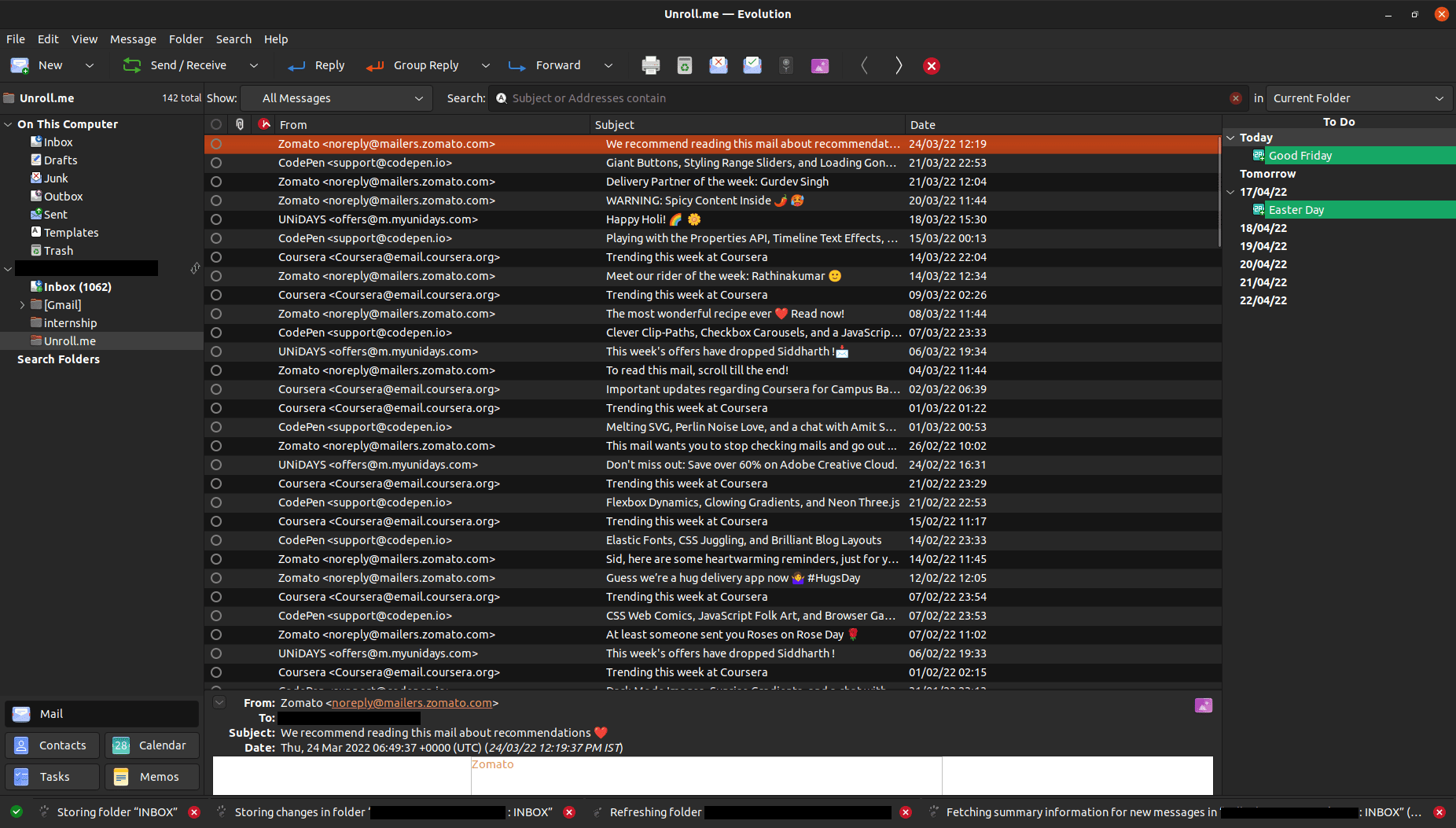Click the webcam-style toolbar icon
Image resolution: width=1456 pixels, height=828 pixels.
[x=786, y=65]
